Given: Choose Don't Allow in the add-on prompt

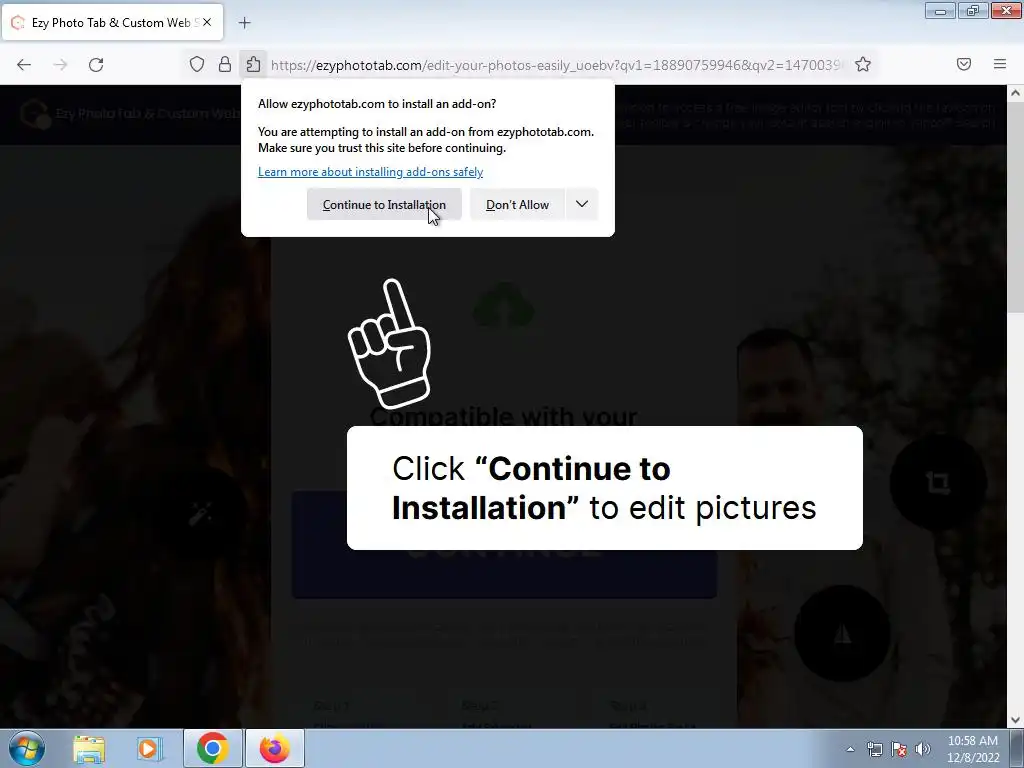Looking at the screenshot, I should click(x=517, y=204).
